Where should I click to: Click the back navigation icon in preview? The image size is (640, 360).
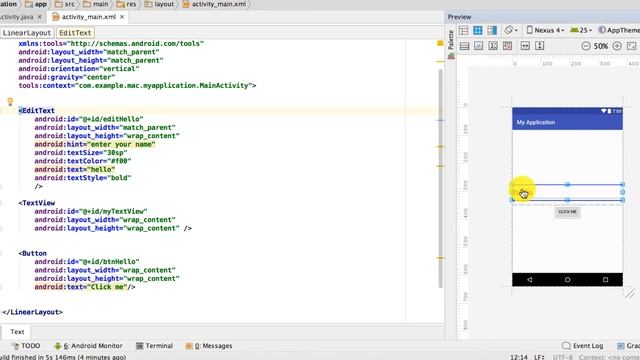pyautogui.click(x=530, y=280)
